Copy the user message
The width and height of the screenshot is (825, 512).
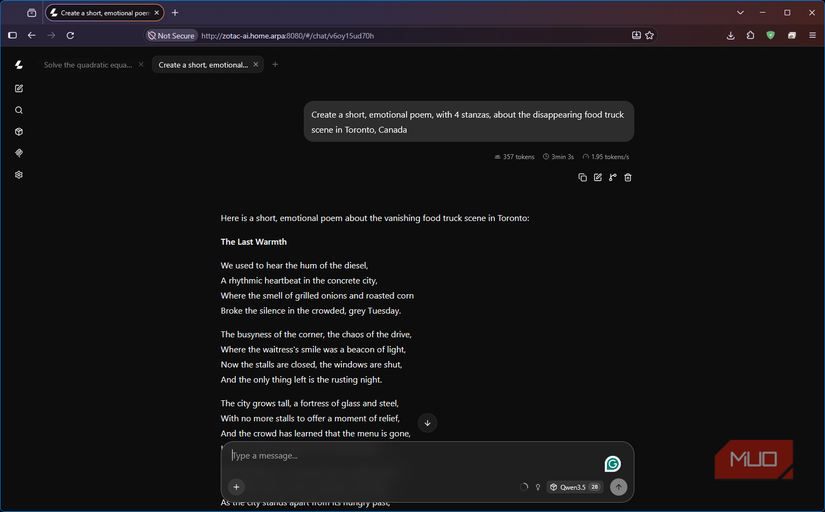(582, 177)
